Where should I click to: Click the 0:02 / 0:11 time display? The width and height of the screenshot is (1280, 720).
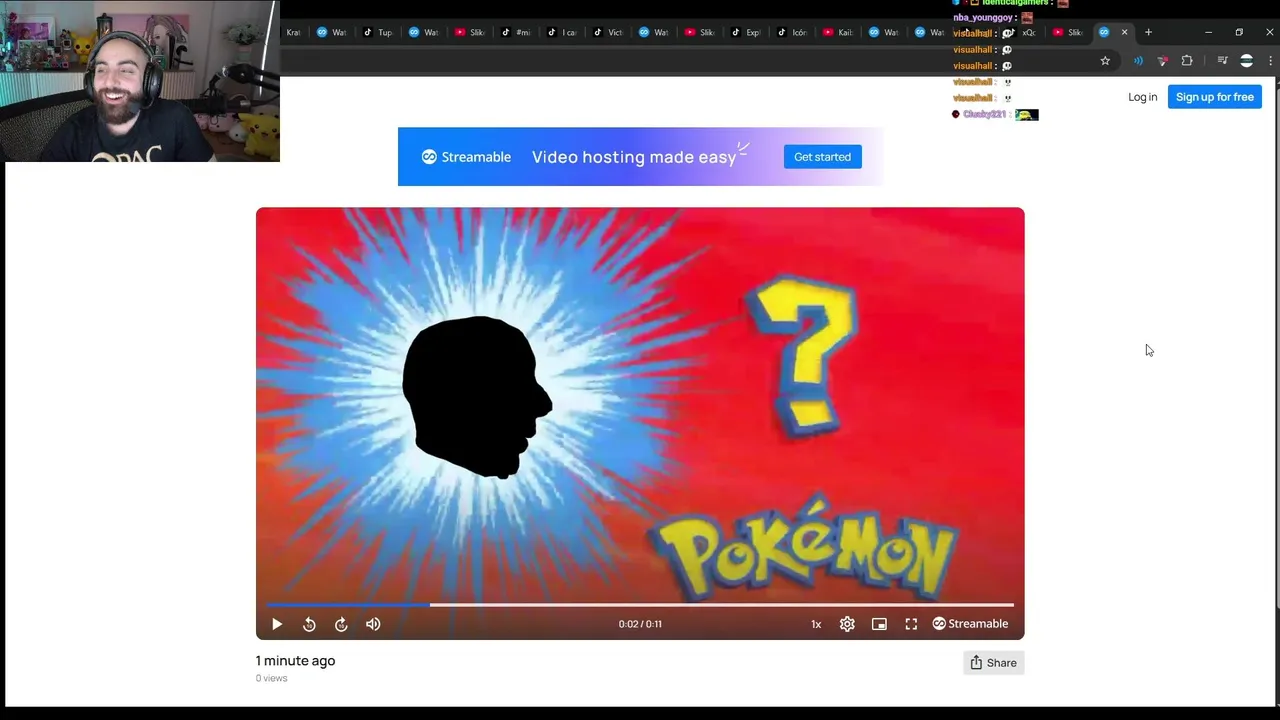(640, 624)
